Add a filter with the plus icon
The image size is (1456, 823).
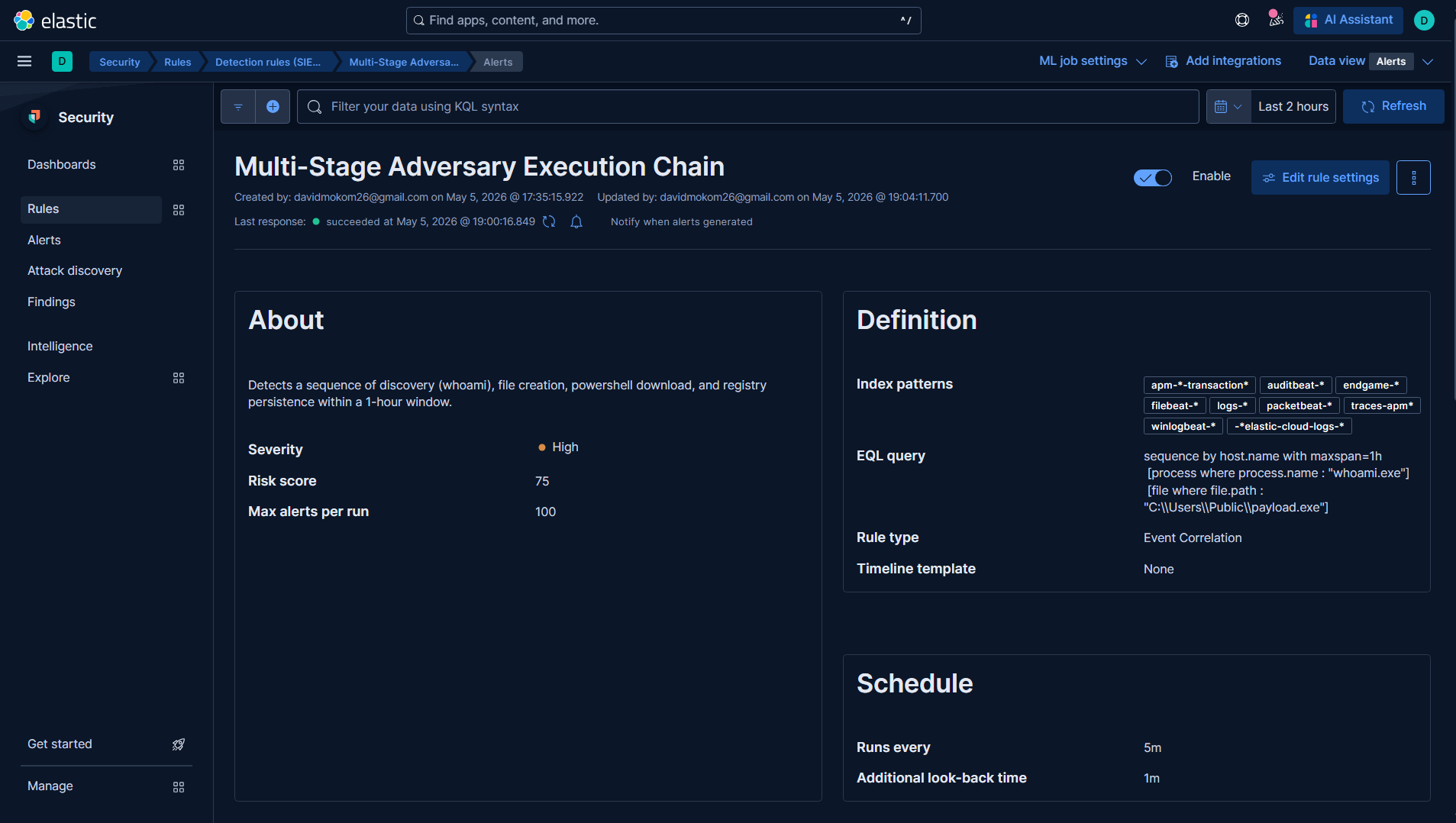pyautogui.click(x=273, y=106)
